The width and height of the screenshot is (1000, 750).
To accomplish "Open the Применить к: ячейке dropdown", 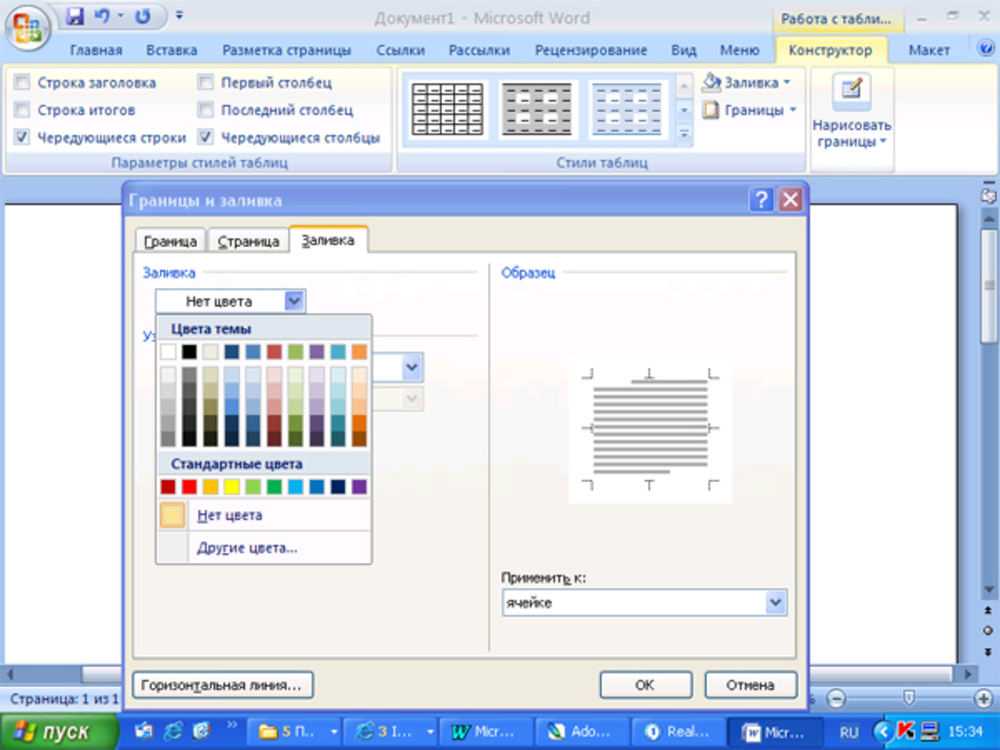I will tap(775, 602).
